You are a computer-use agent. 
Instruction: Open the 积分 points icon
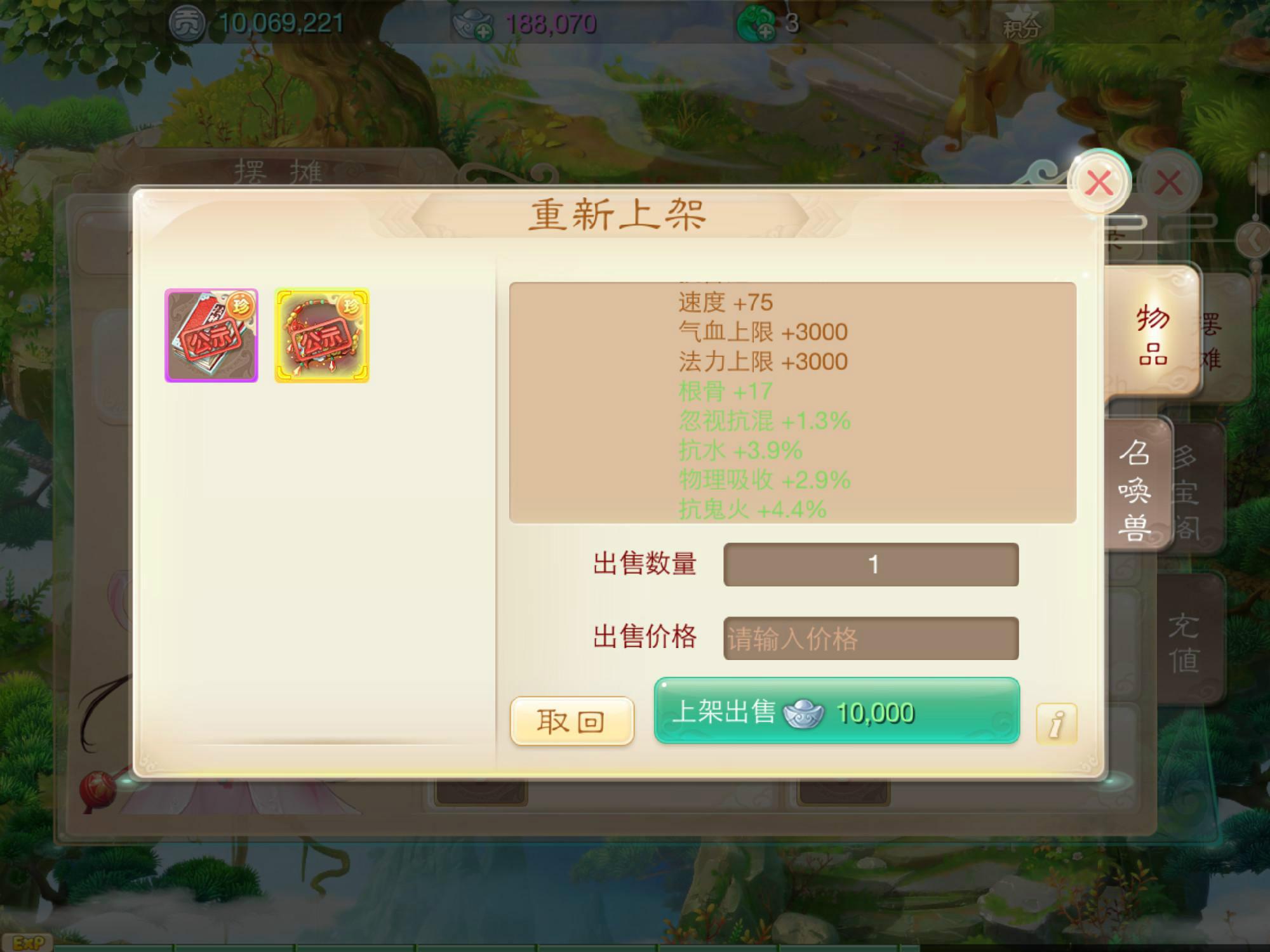1020,23
